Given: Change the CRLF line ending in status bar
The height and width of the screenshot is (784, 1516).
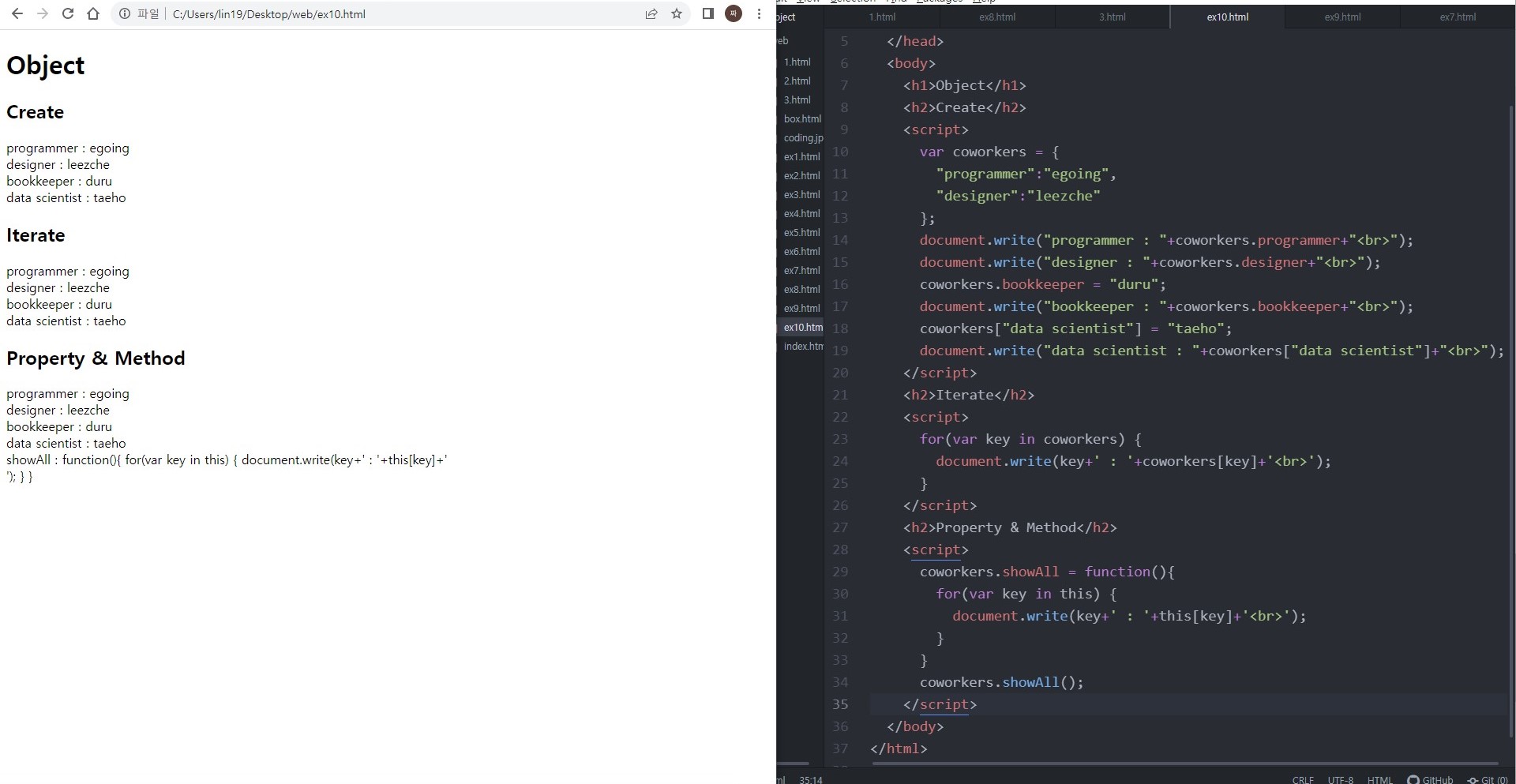Looking at the screenshot, I should tap(1303, 779).
